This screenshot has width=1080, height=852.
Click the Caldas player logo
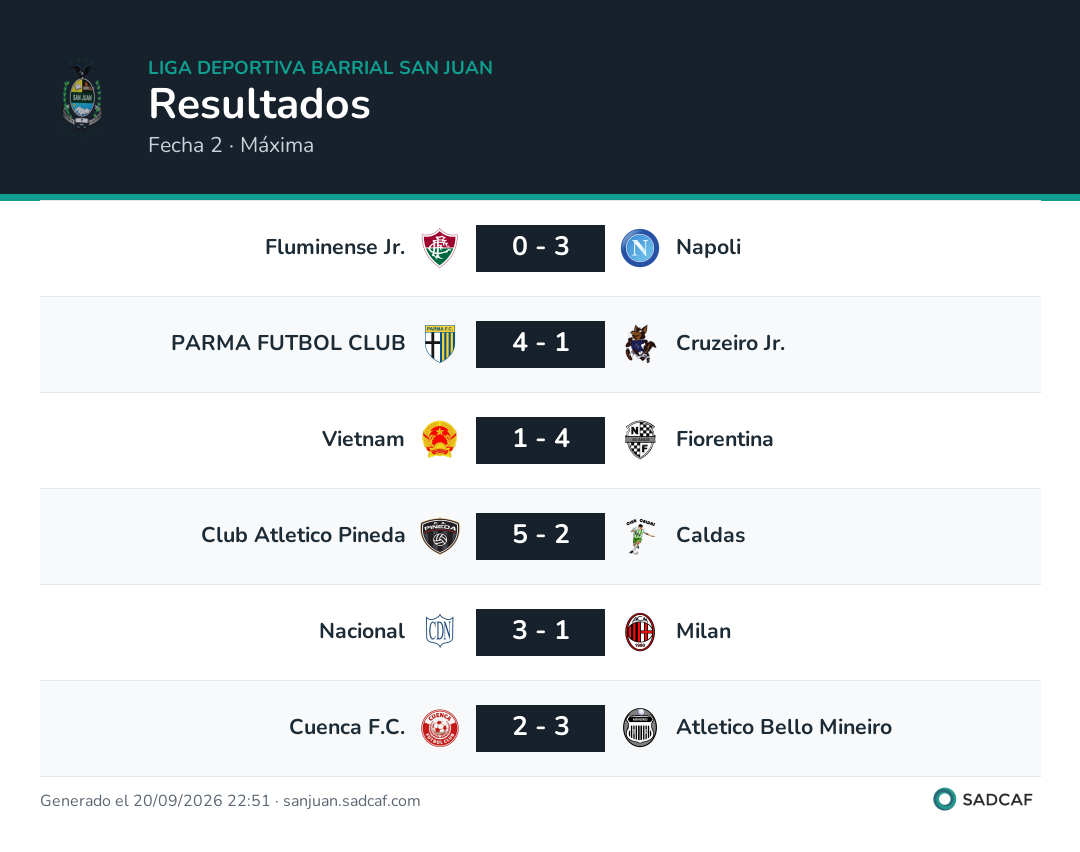coord(640,536)
